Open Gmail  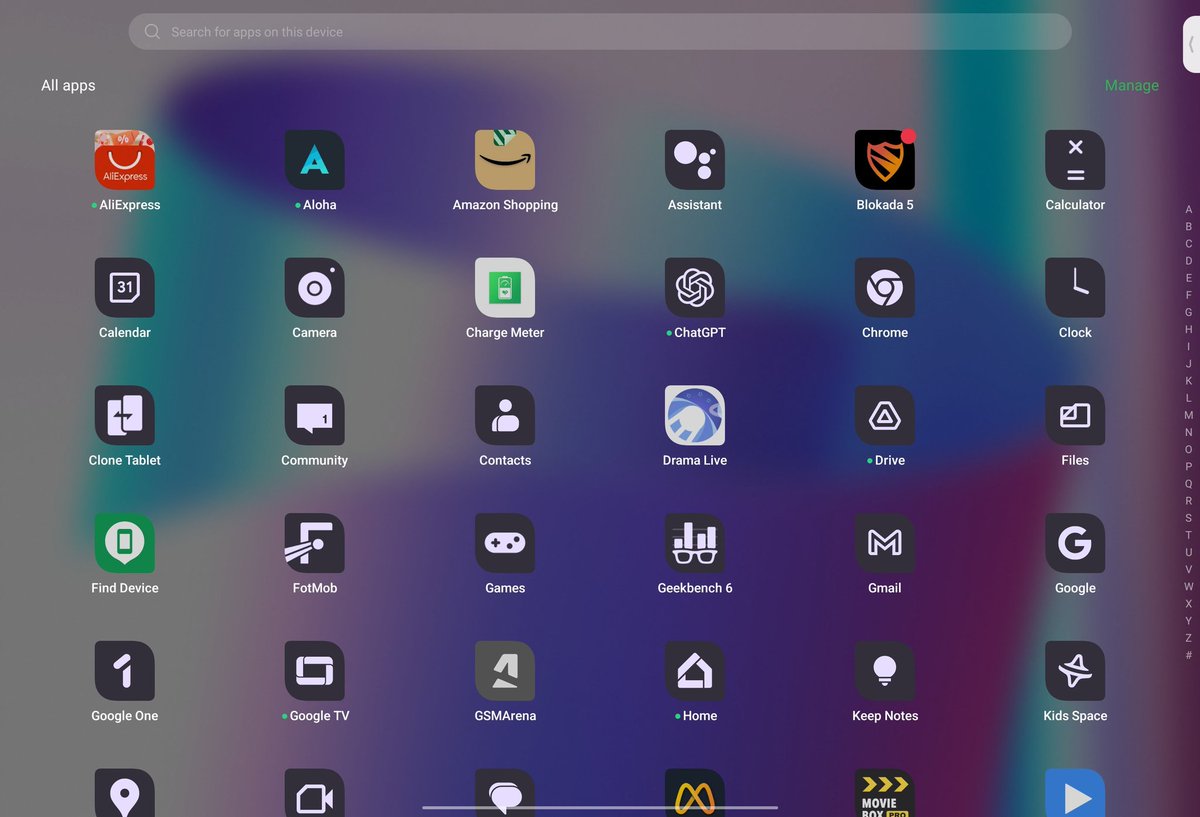click(x=885, y=544)
